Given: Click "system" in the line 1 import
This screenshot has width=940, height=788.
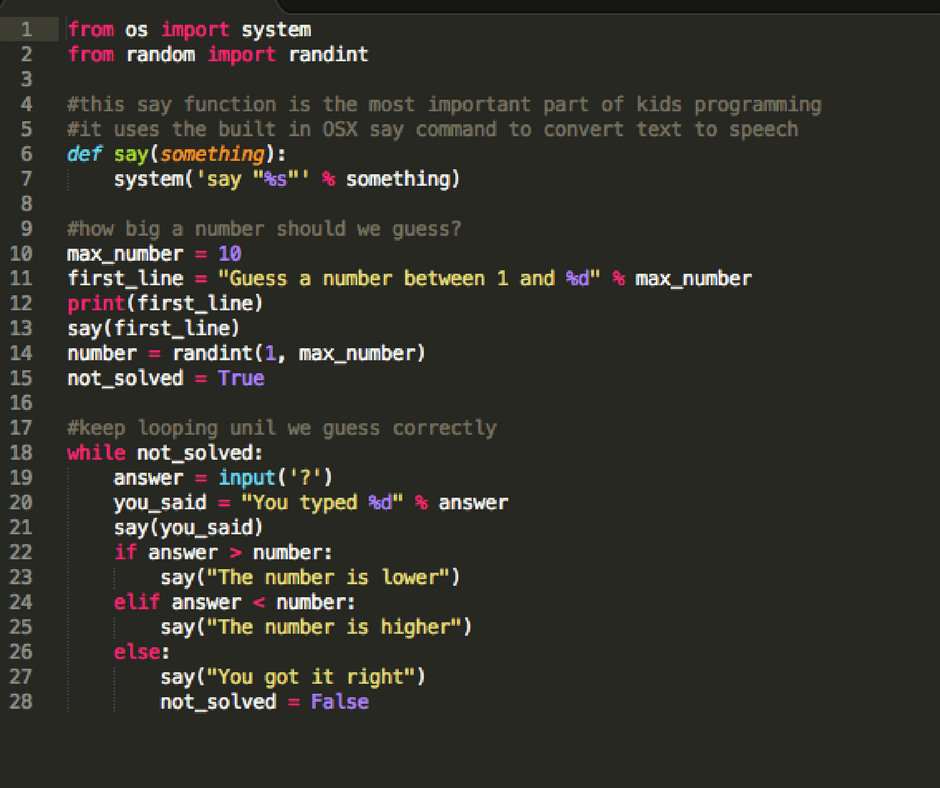Looking at the screenshot, I should click(276, 29).
